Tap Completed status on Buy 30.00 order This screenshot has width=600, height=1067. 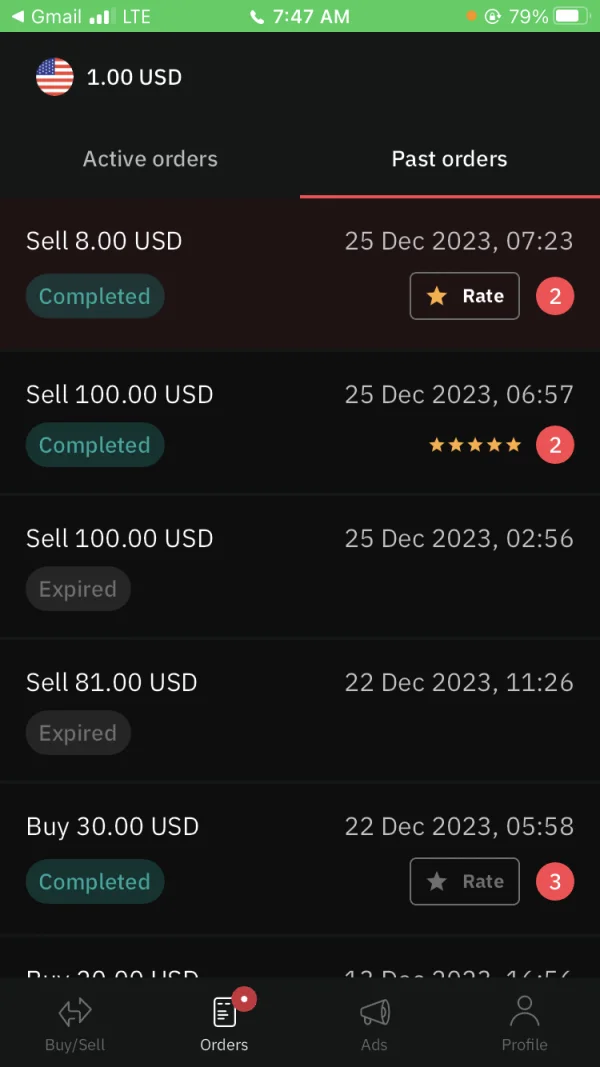[x=95, y=882]
